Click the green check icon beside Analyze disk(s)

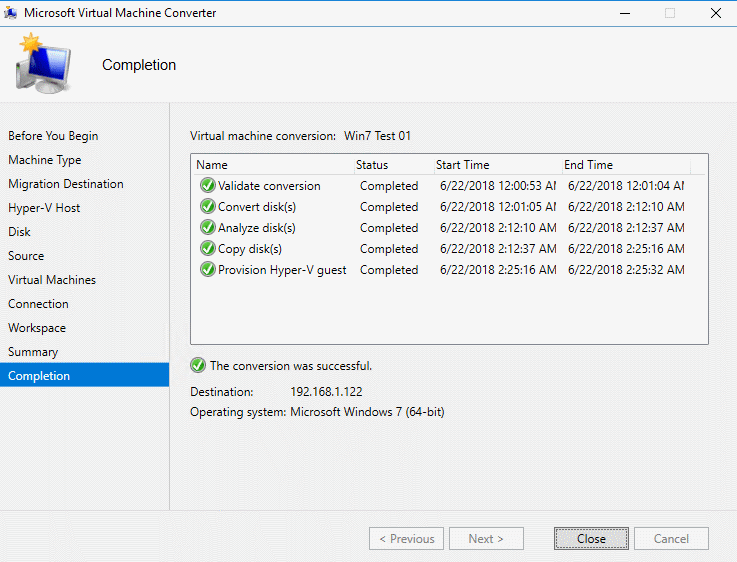pos(207,227)
